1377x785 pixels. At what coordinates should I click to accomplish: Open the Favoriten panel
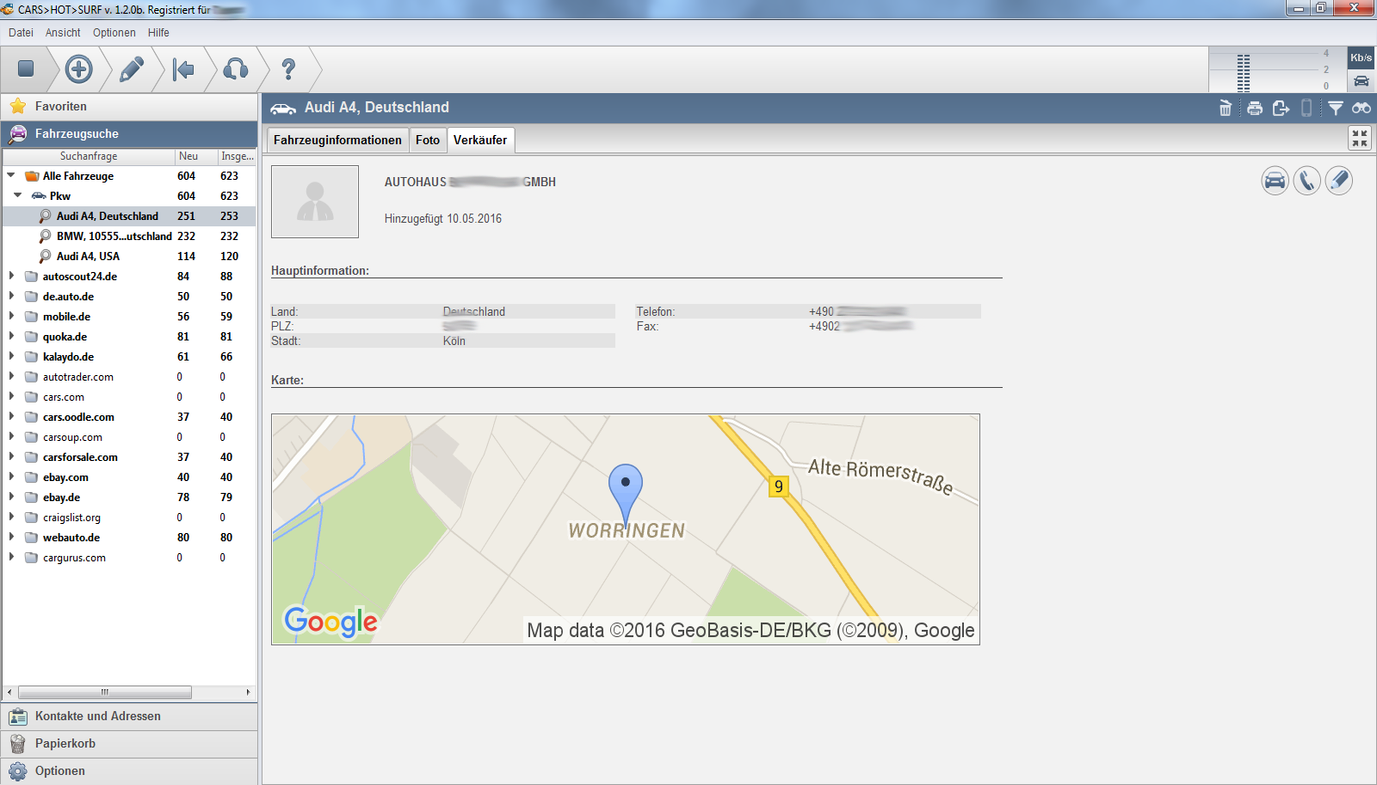[129, 106]
